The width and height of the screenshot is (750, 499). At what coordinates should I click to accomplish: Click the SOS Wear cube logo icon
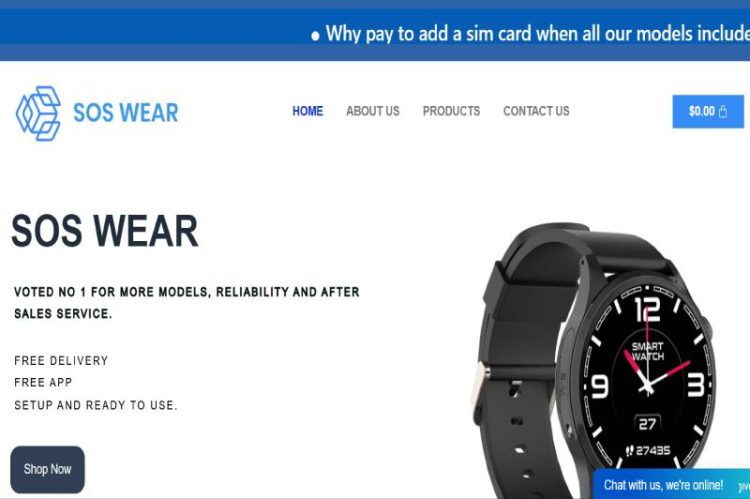[38, 113]
